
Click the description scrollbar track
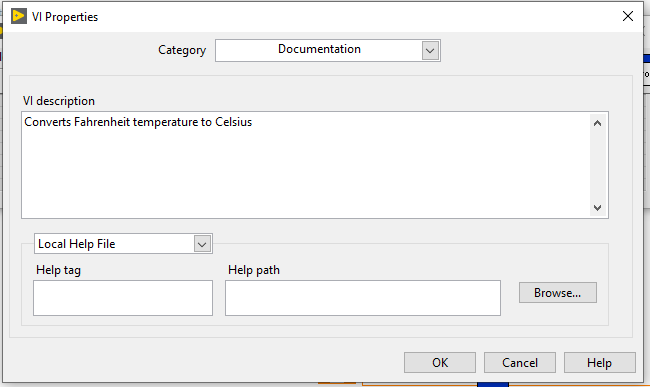pyautogui.click(x=597, y=165)
